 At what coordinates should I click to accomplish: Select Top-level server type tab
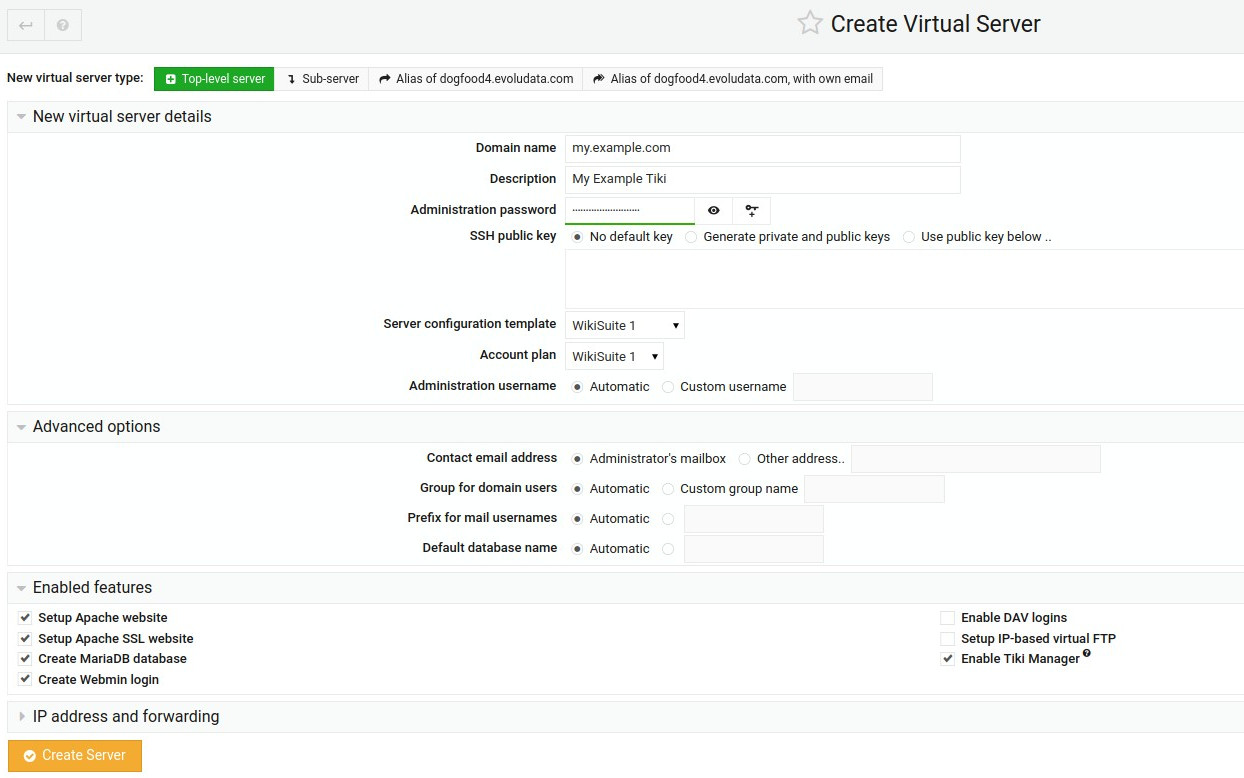[214, 79]
